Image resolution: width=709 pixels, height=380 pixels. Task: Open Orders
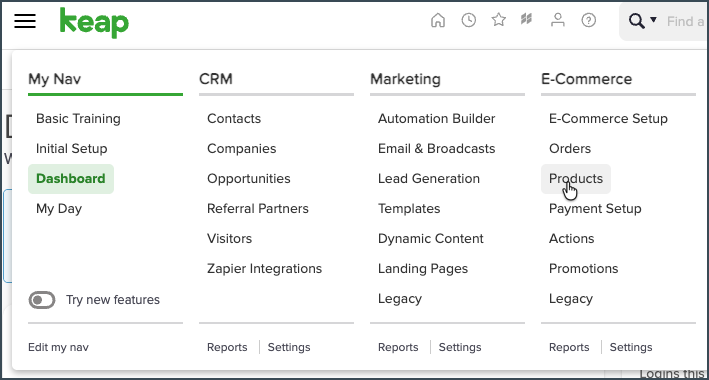click(x=570, y=149)
